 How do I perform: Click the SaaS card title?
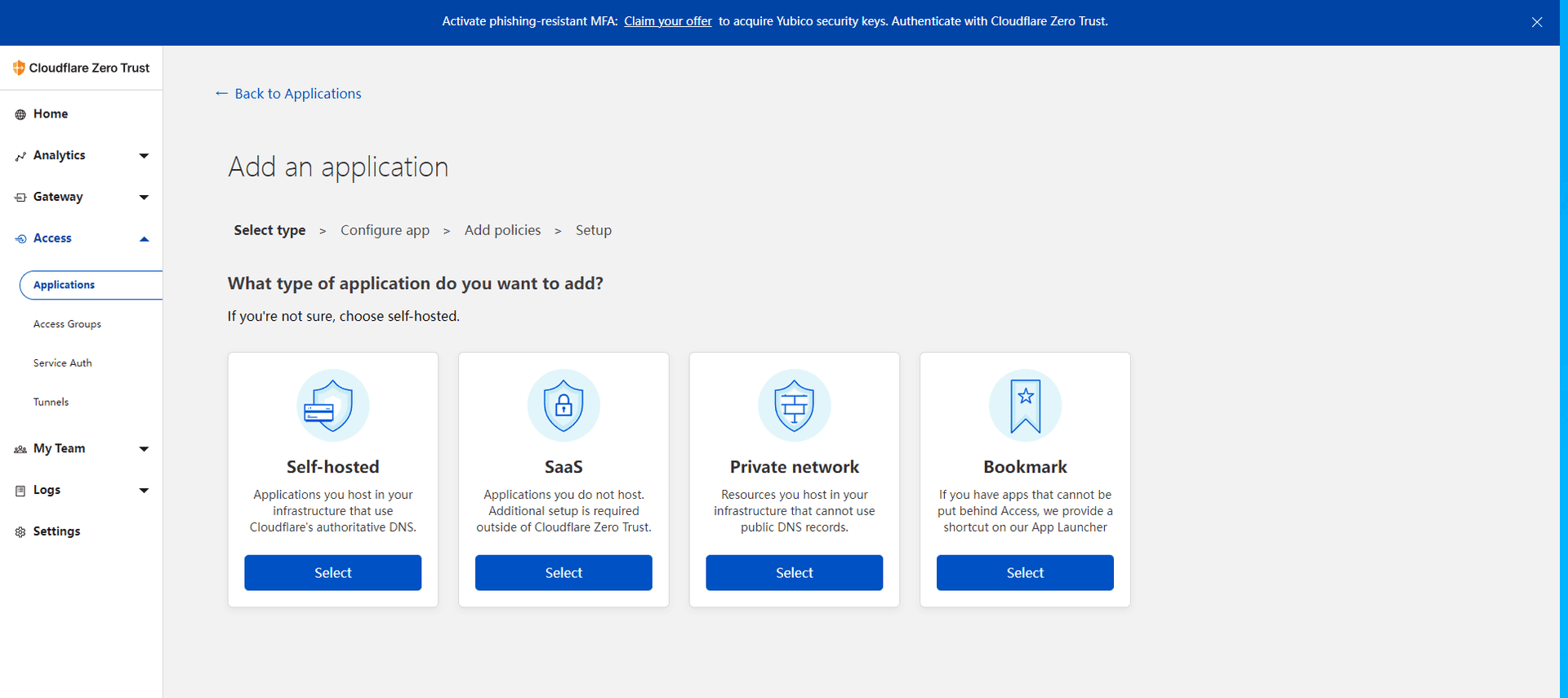pos(563,467)
